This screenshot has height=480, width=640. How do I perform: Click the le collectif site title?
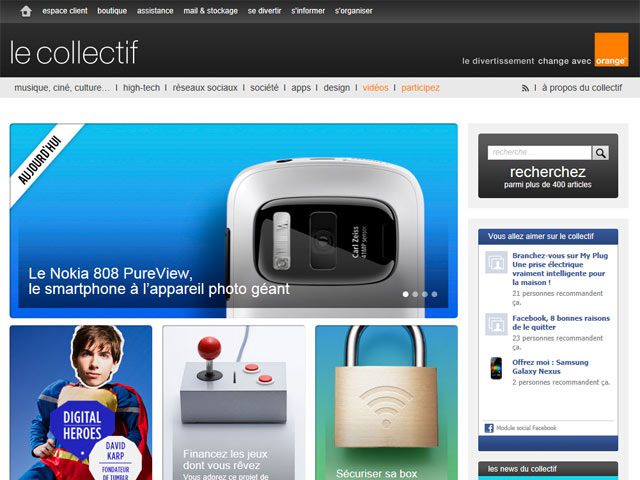74,52
